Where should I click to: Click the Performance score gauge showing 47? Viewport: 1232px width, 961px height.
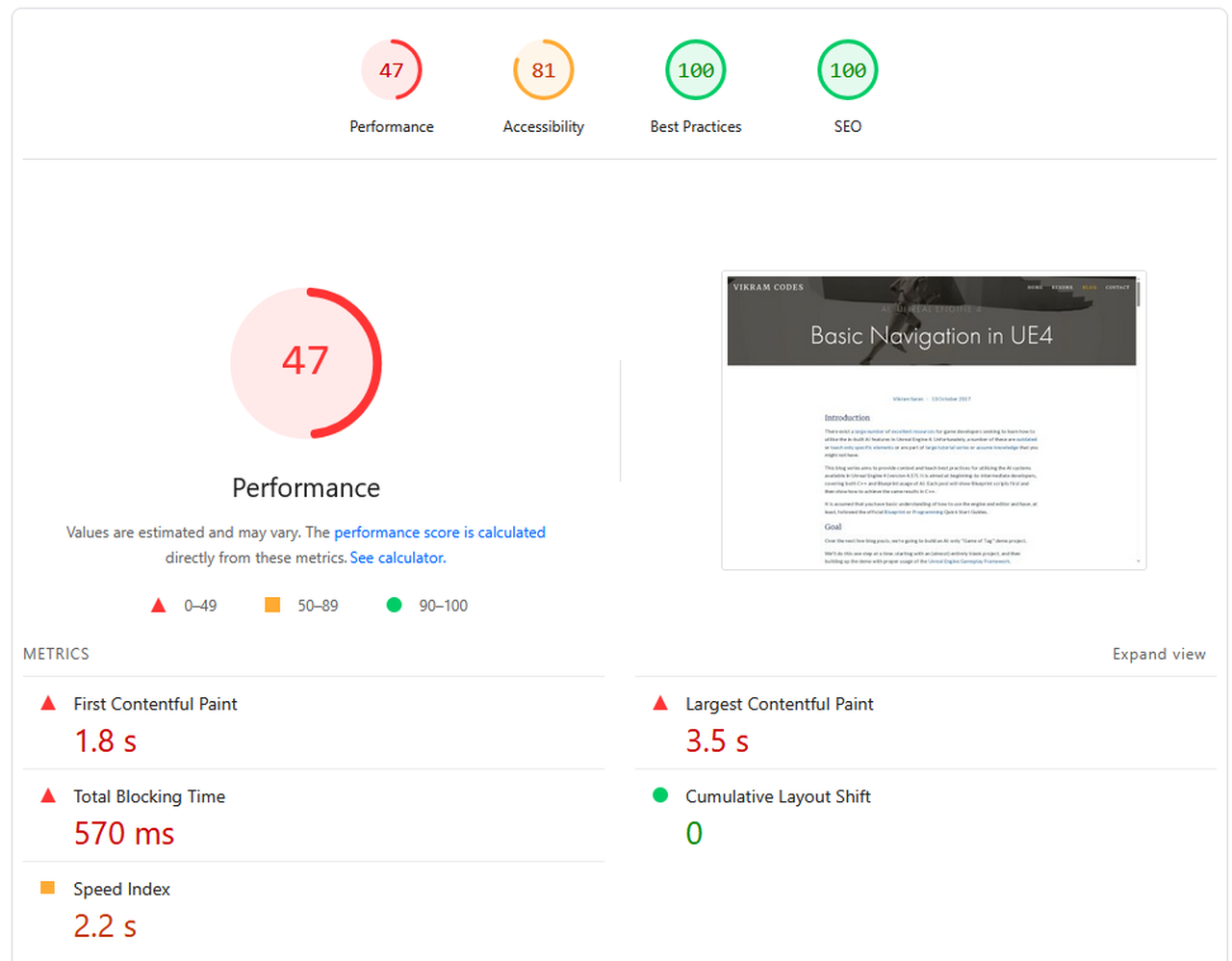pos(392,69)
